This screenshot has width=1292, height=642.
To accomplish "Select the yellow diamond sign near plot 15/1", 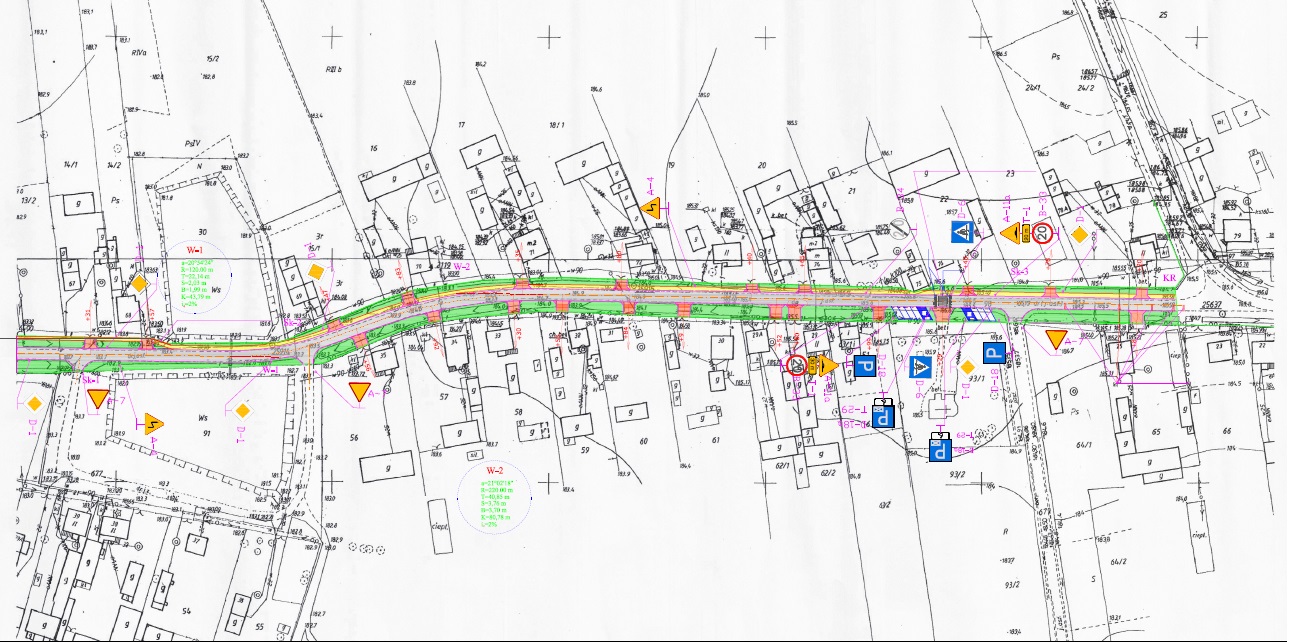I will pos(315,271).
